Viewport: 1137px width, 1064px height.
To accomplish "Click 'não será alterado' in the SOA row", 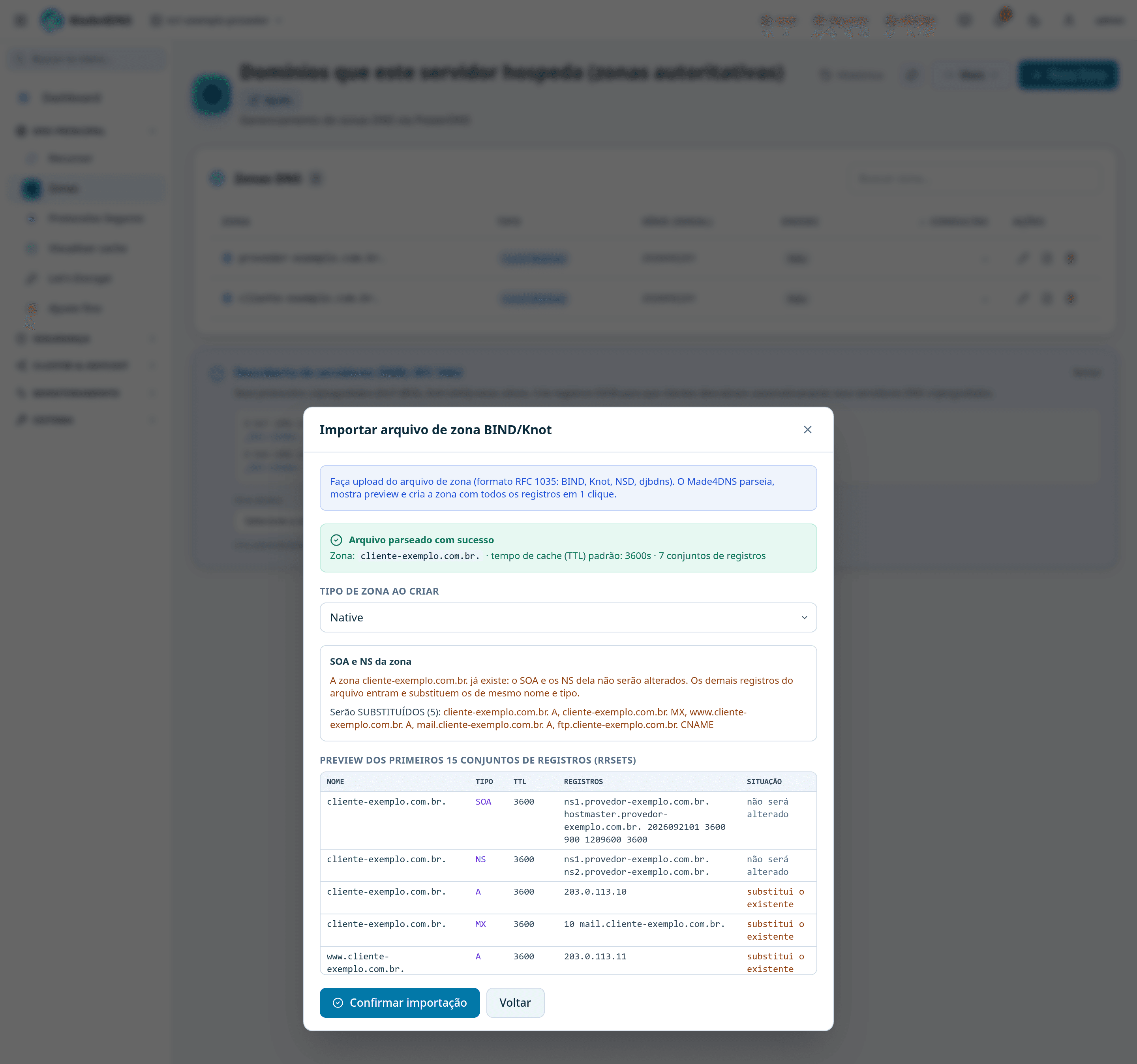I will (767, 808).
